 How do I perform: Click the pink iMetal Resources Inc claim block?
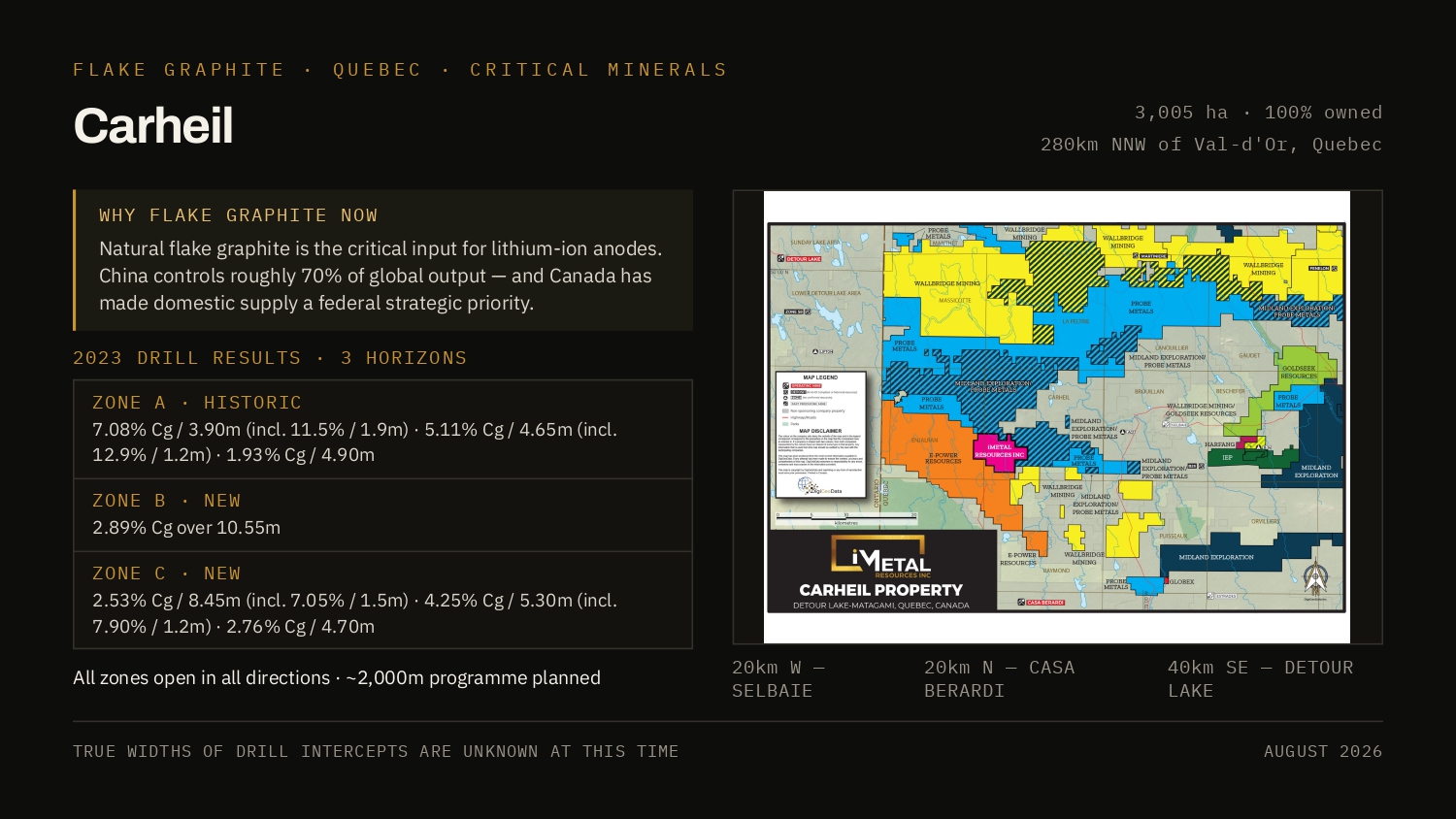point(1000,451)
